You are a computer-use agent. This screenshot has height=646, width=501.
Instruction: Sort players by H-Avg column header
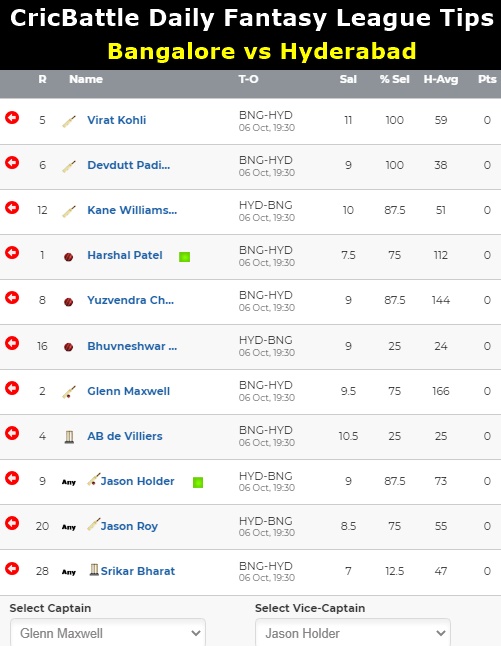(x=441, y=79)
